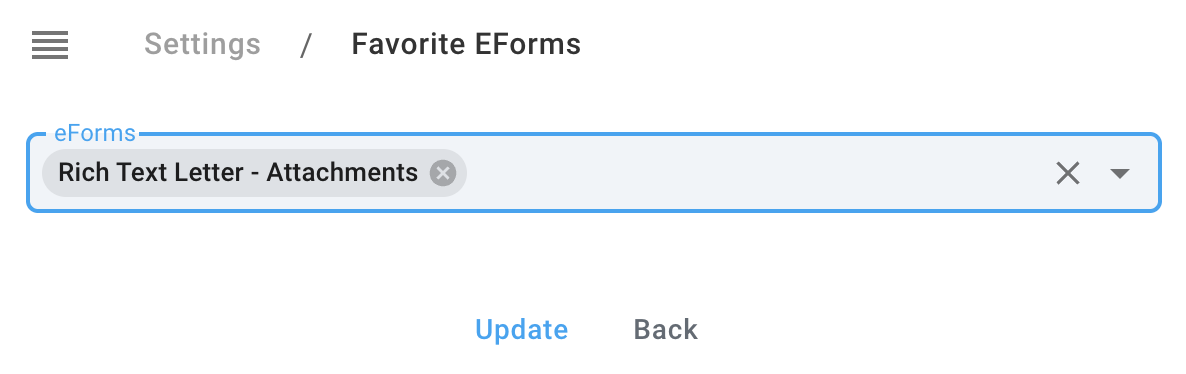The height and width of the screenshot is (374, 1186).
Task: Focus the empty area of the eForms field
Action: 756,173
